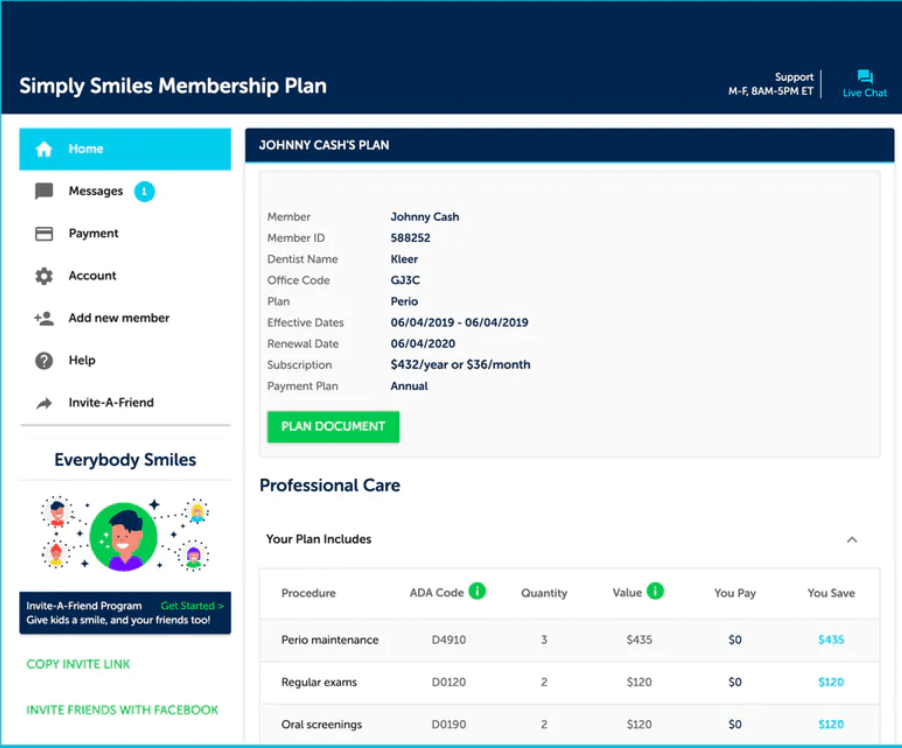This screenshot has height=748, width=902.
Task: Click the Home house icon in sidebar
Action: coord(44,149)
